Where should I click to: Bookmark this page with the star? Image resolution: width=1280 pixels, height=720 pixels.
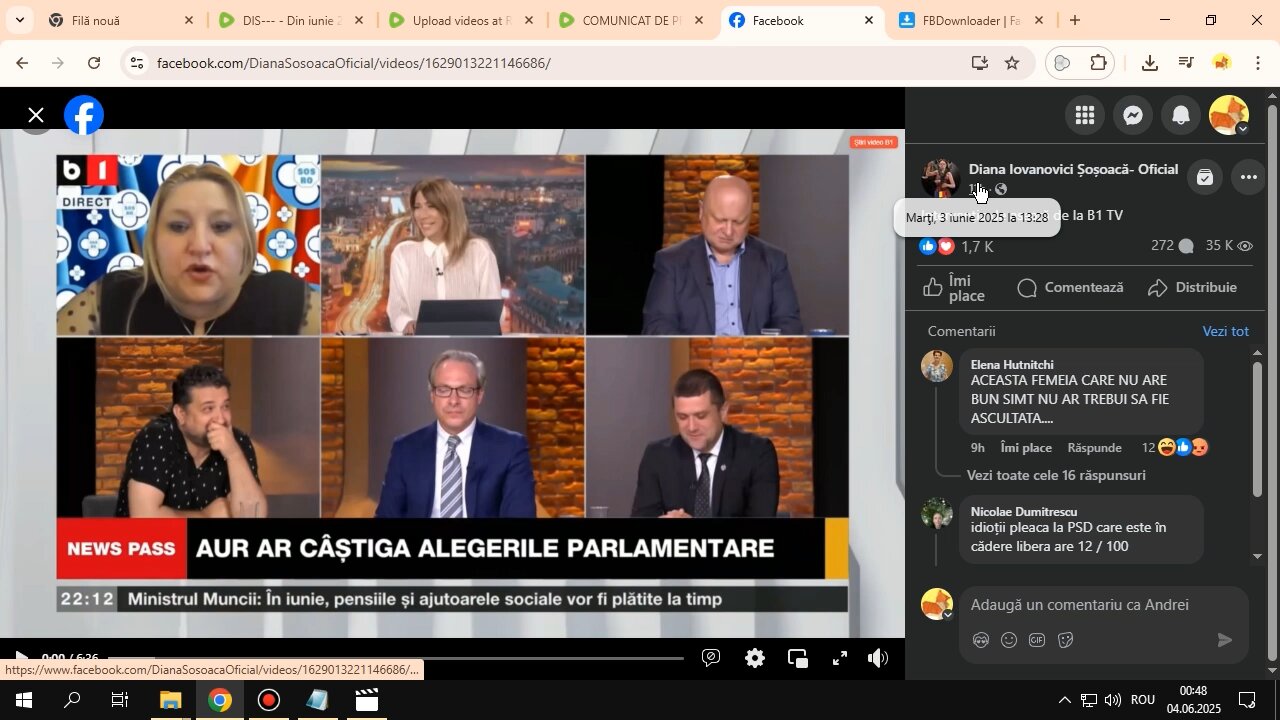pyautogui.click(x=1012, y=63)
